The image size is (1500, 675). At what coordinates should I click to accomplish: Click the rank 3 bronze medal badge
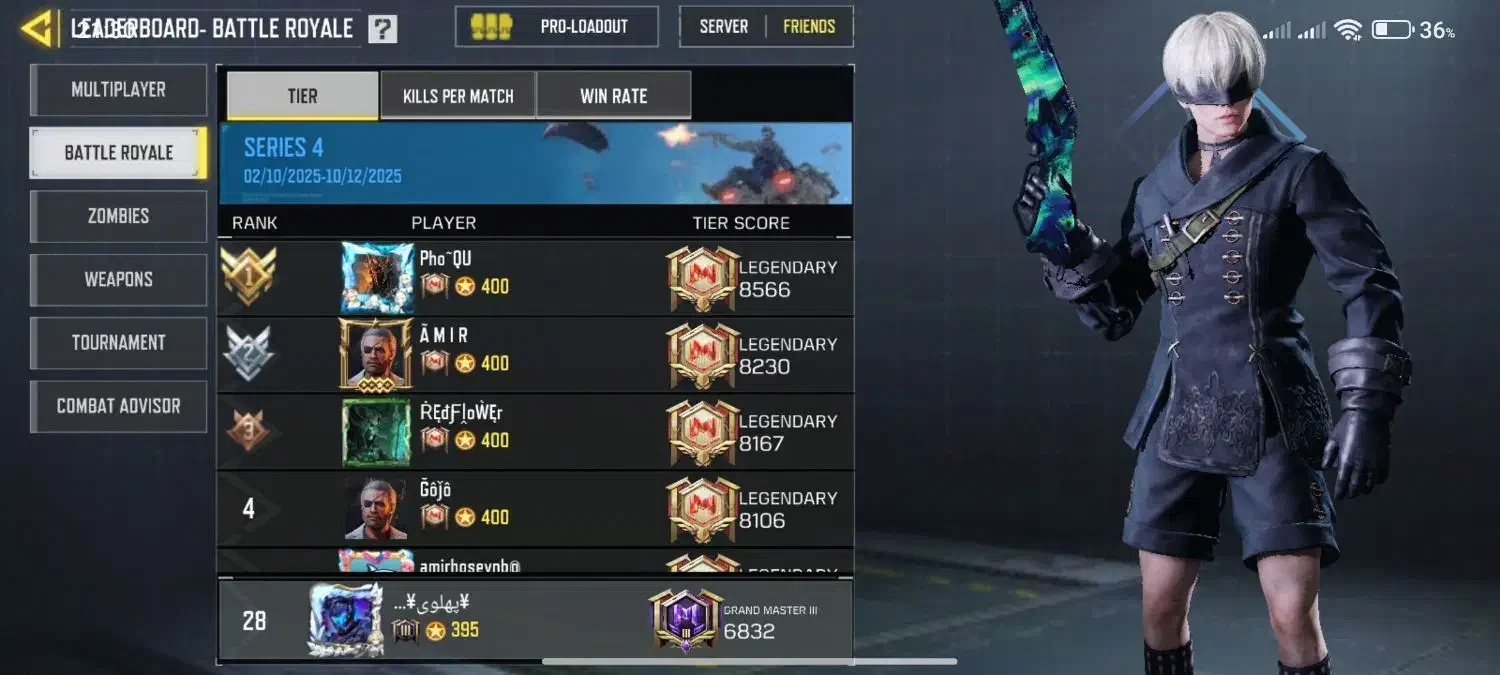point(248,430)
